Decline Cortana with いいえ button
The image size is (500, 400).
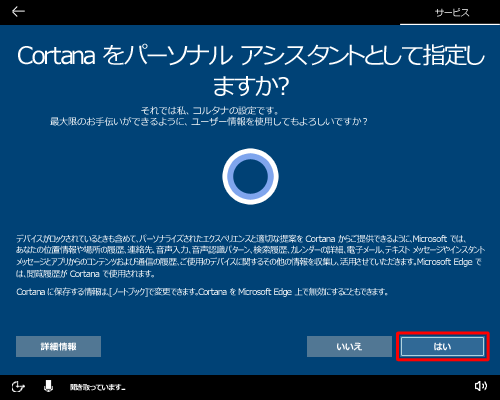[x=349, y=347]
